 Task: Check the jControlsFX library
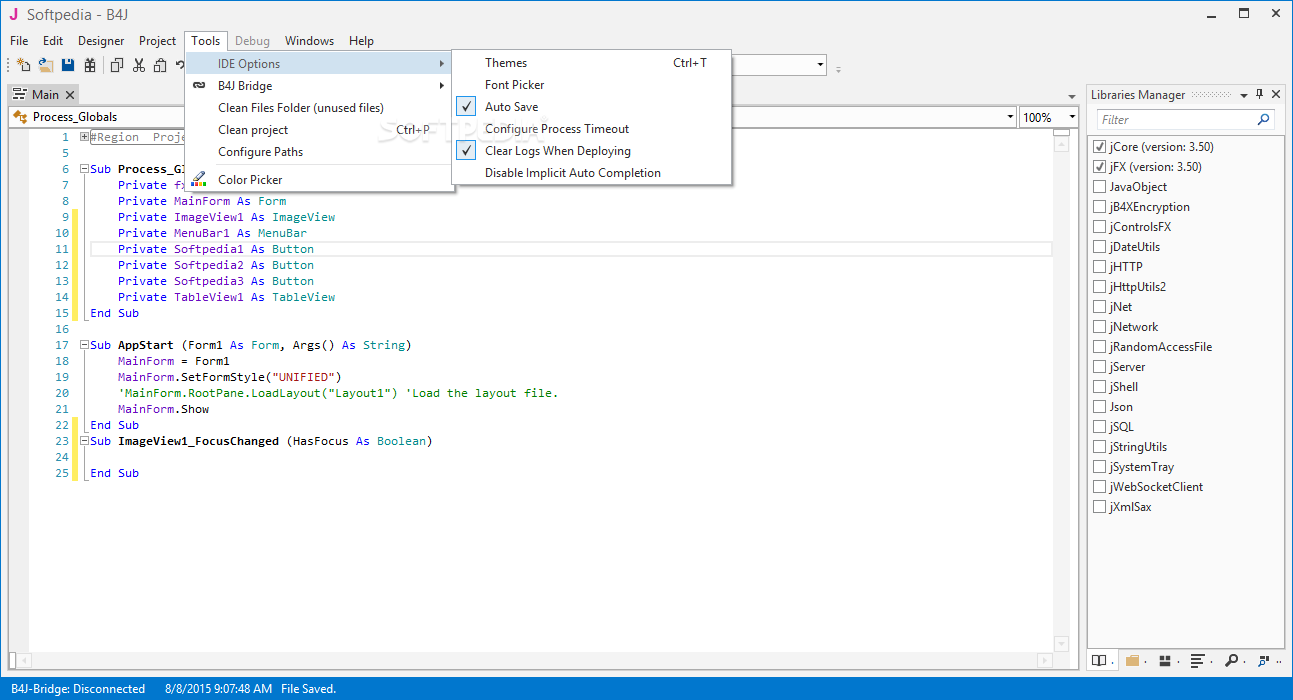point(1100,227)
